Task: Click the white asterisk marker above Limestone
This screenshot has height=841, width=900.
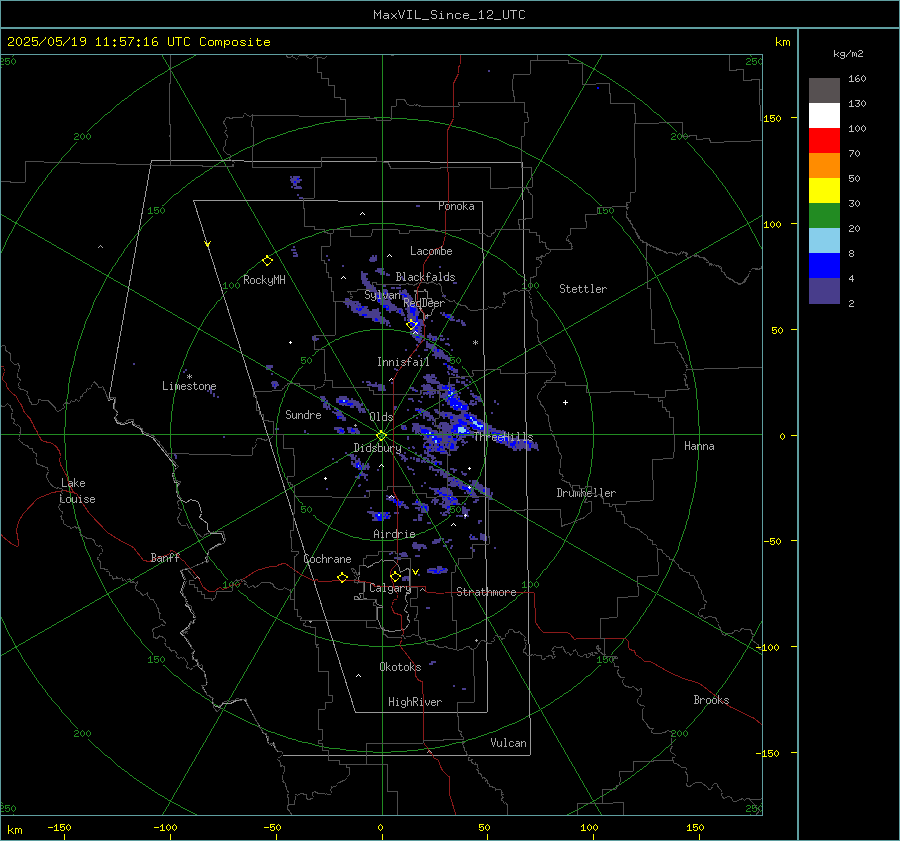Action: pyautogui.click(x=189, y=377)
